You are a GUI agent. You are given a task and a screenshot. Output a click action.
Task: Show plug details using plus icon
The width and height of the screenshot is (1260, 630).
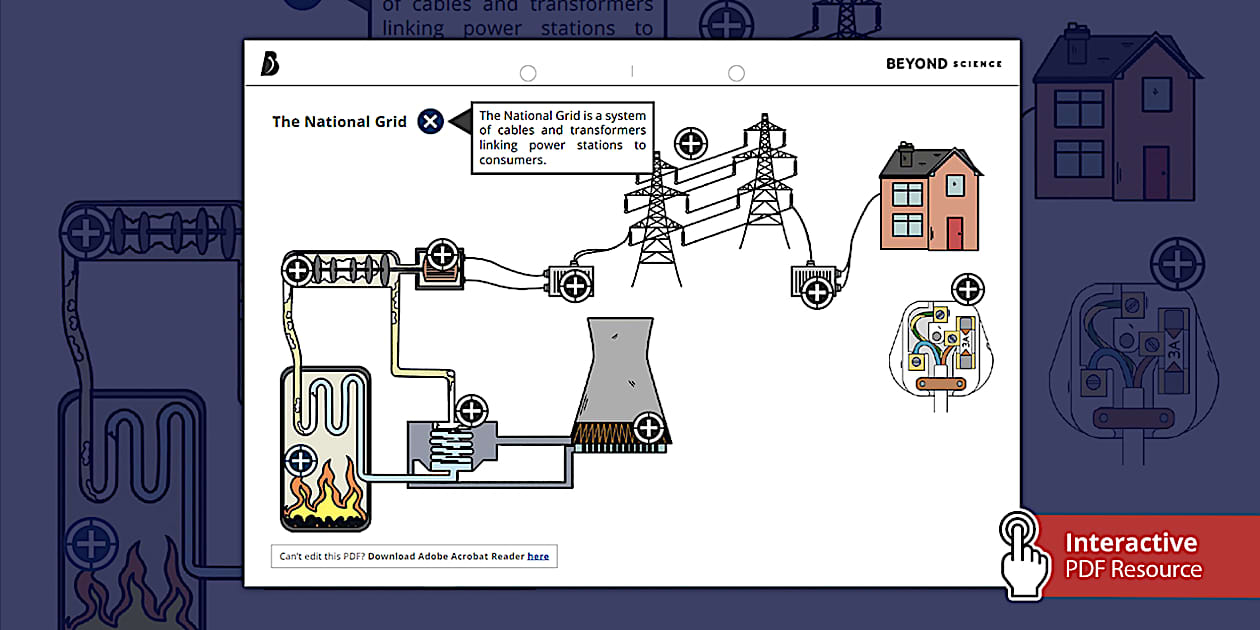tap(967, 290)
